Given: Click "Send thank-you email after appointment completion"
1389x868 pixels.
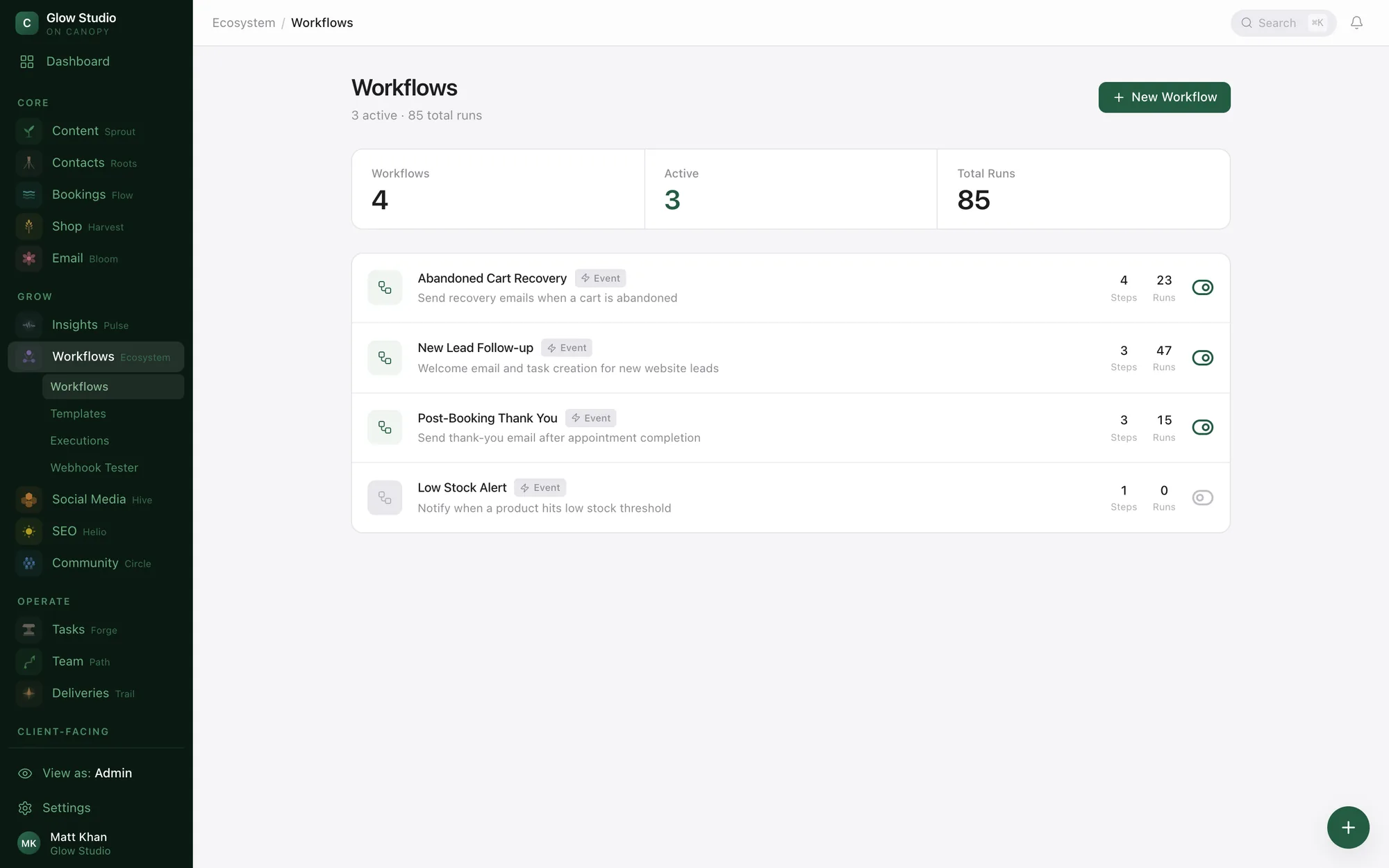Looking at the screenshot, I should point(559,438).
